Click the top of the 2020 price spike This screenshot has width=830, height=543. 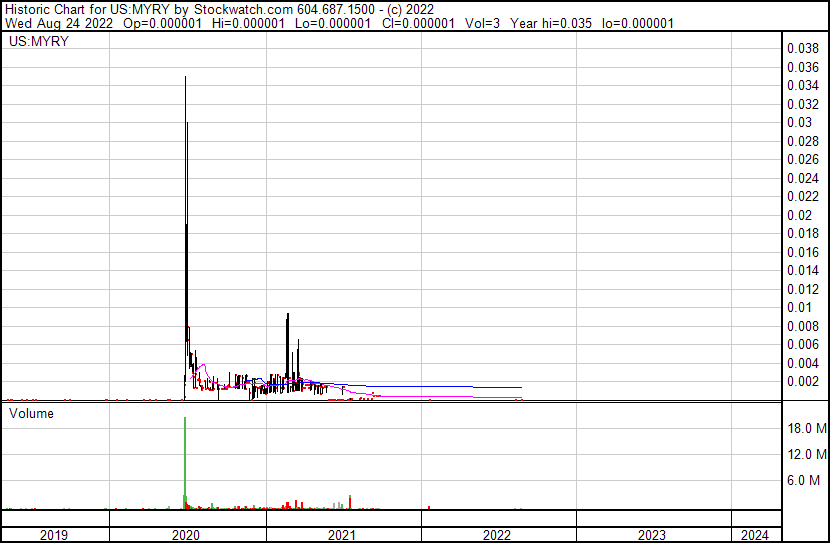(x=186, y=78)
